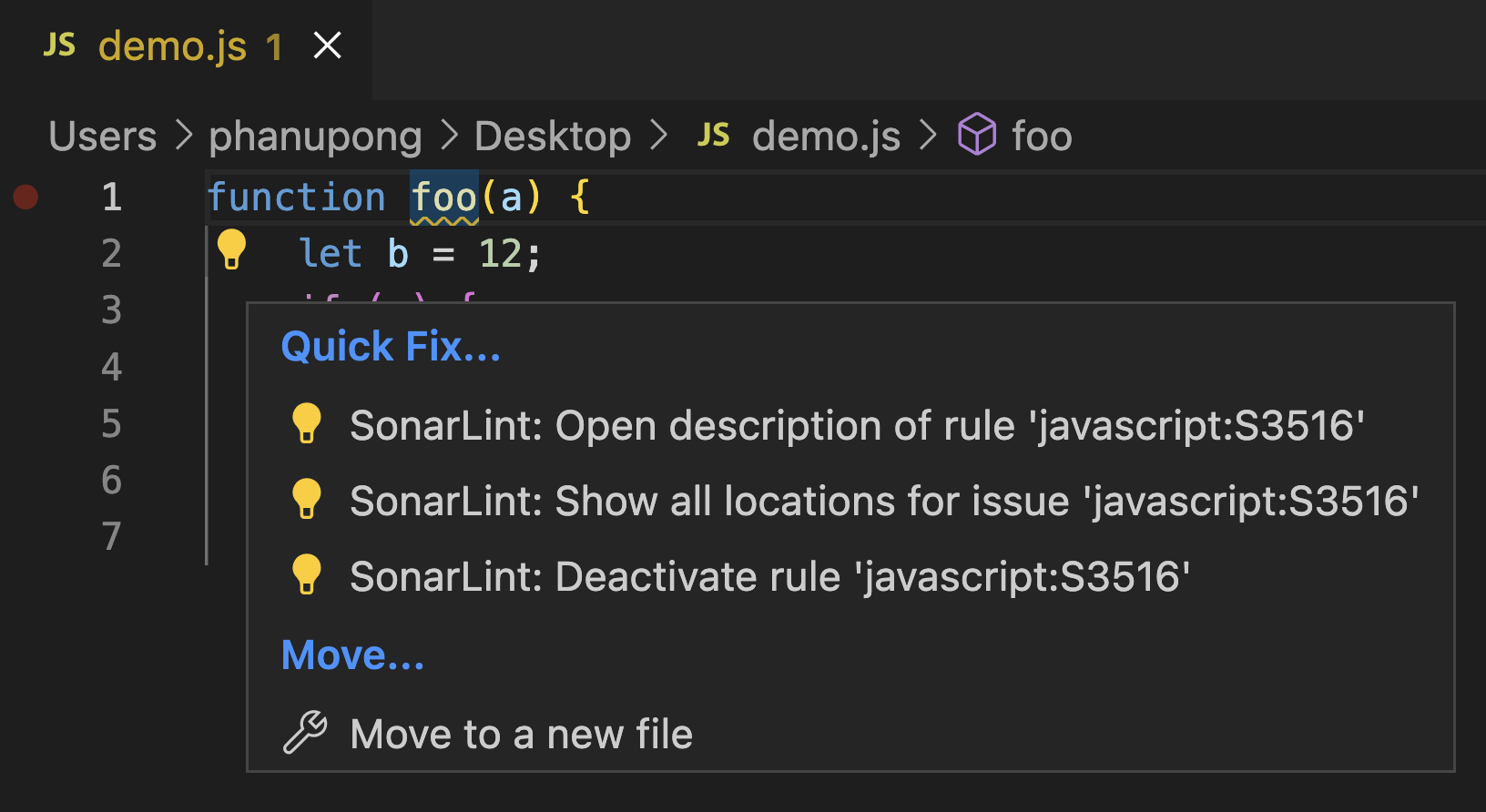Click line number 1 in gutter
Image resolution: width=1486 pixels, height=812 pixels.
[x=111, y=198]
